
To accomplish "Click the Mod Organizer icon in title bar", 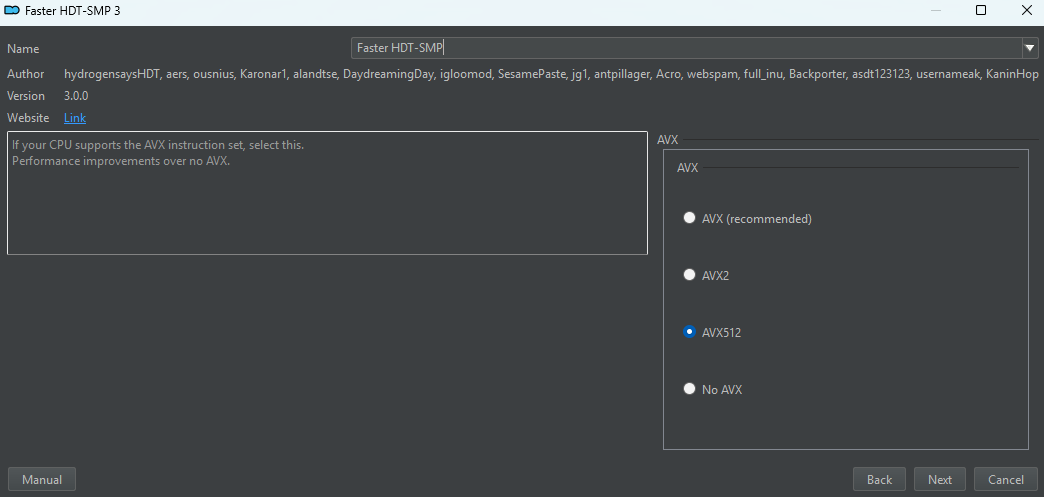I will point(13,11).
